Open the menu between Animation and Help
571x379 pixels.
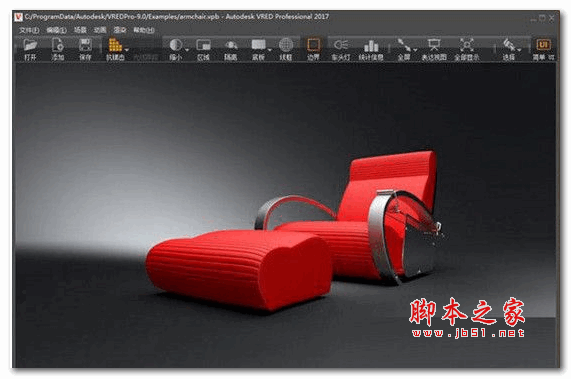click(x=120, y=30)
